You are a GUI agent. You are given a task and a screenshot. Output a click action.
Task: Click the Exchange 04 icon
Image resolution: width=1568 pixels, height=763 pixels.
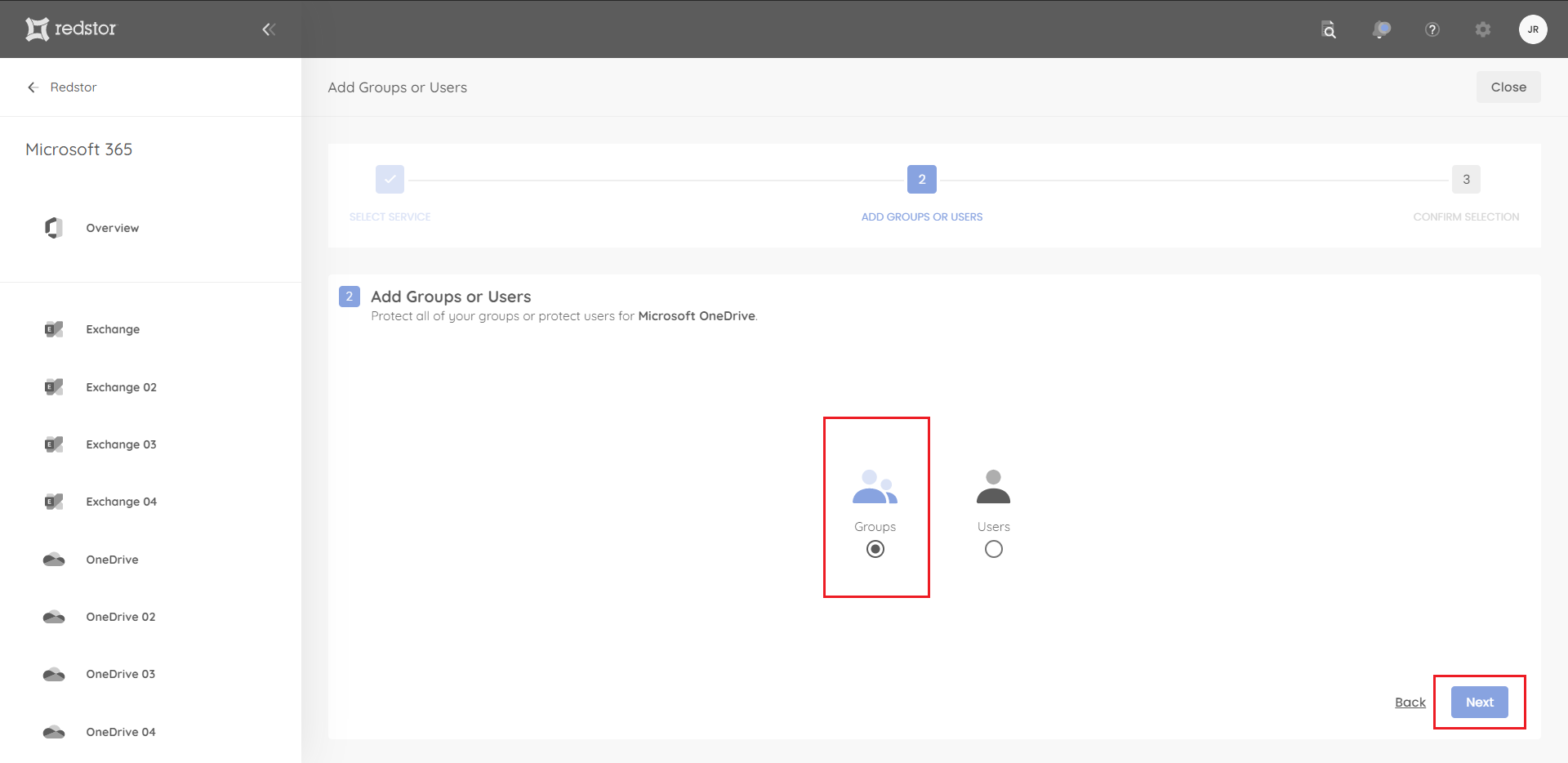point(54,502)
